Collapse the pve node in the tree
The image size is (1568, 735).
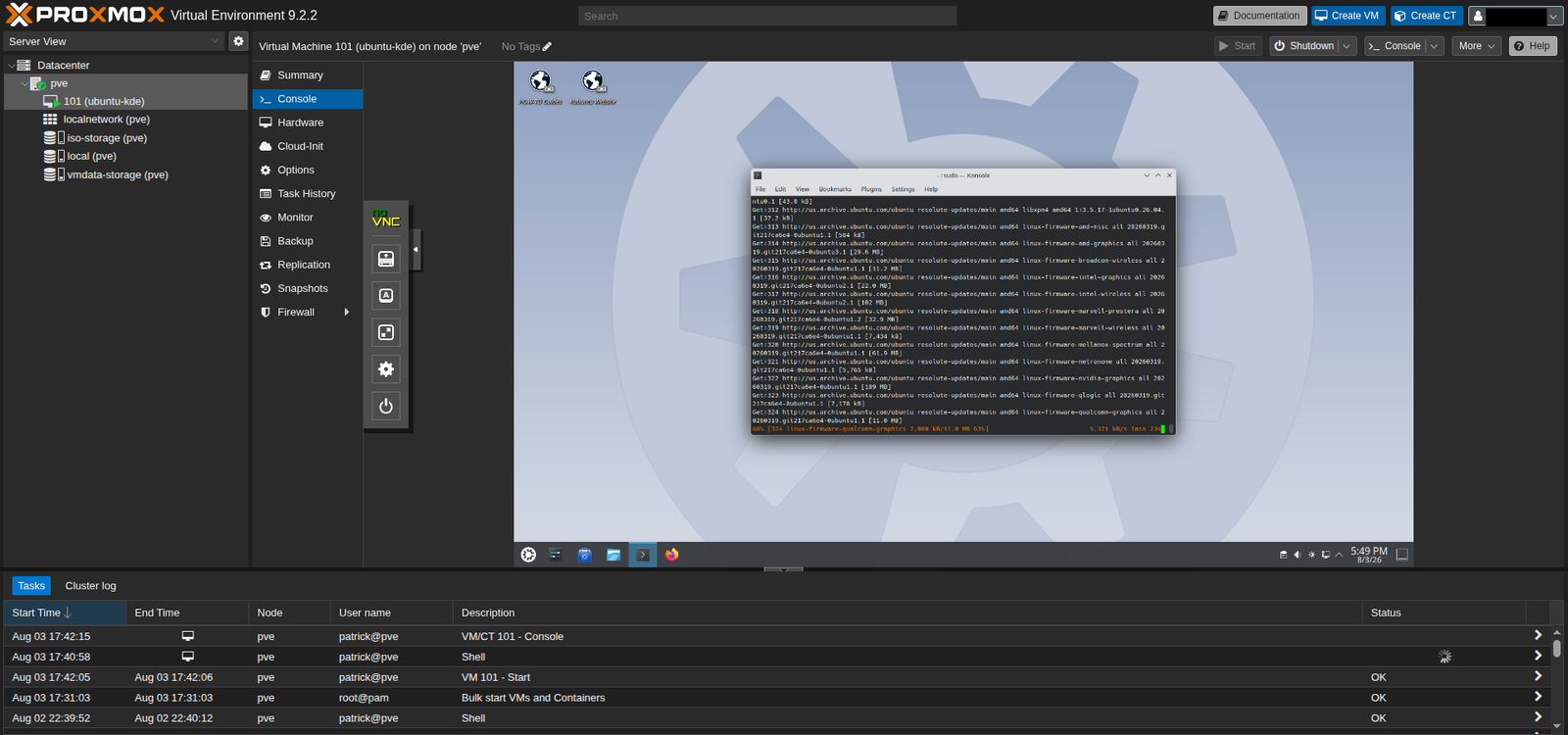[x=24, y=83]
